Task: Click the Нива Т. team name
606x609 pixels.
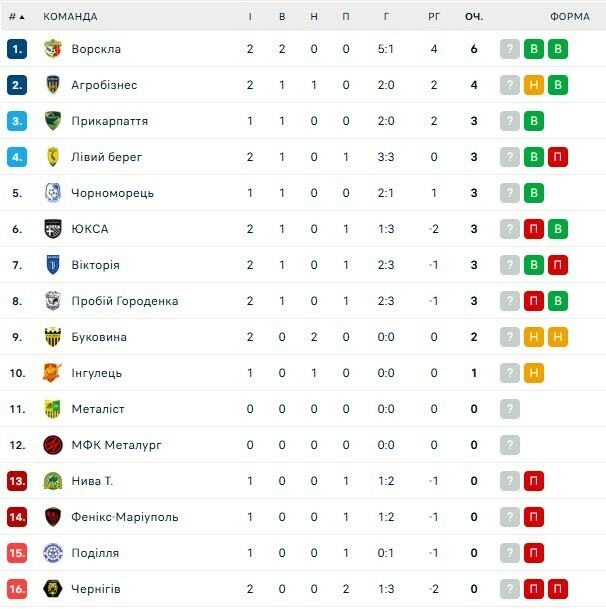Action: tap(92, 481)
